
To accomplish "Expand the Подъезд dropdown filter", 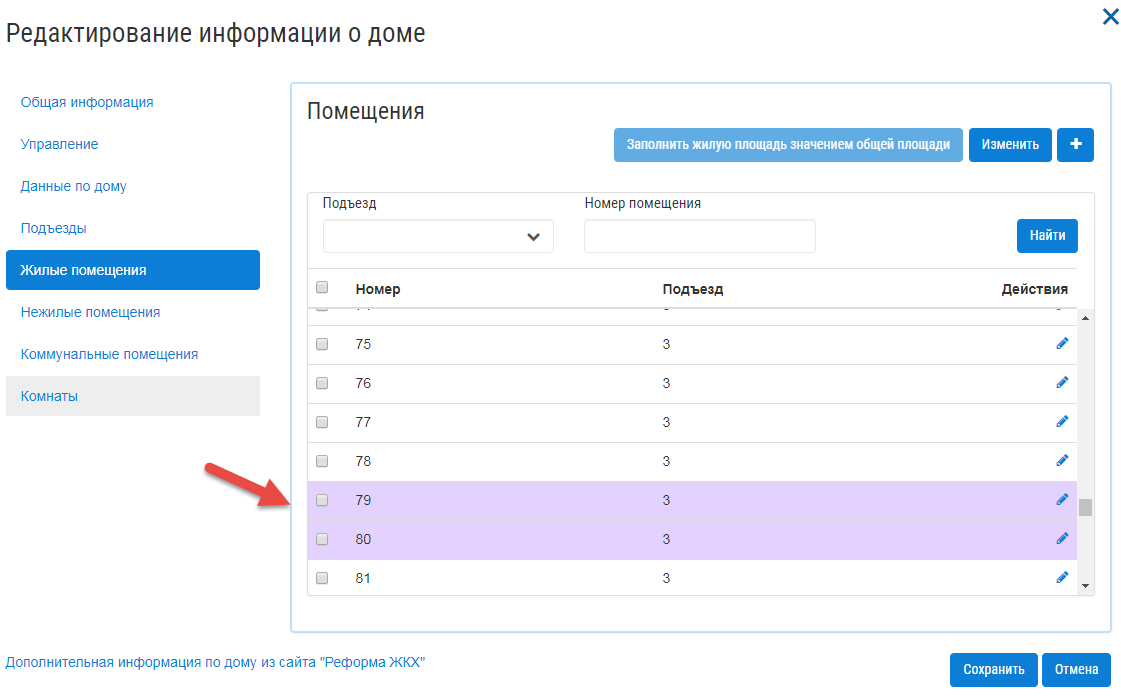I will 438,236.
